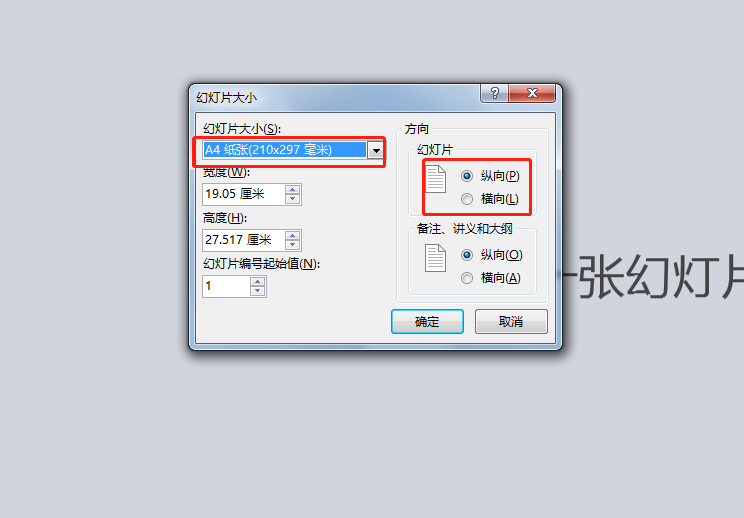Close the 幻灯片大小 dialog
744x518 pixels.
(x=532, y=93)
